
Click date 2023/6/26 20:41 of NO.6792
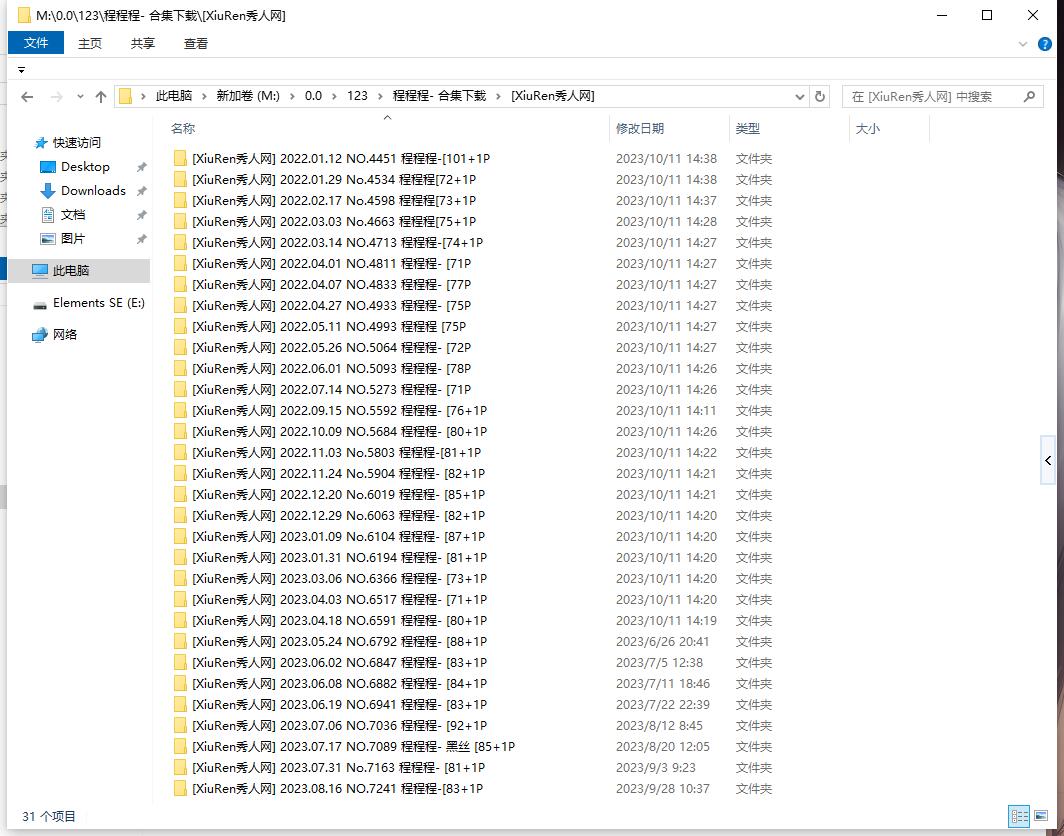[662, 642]
